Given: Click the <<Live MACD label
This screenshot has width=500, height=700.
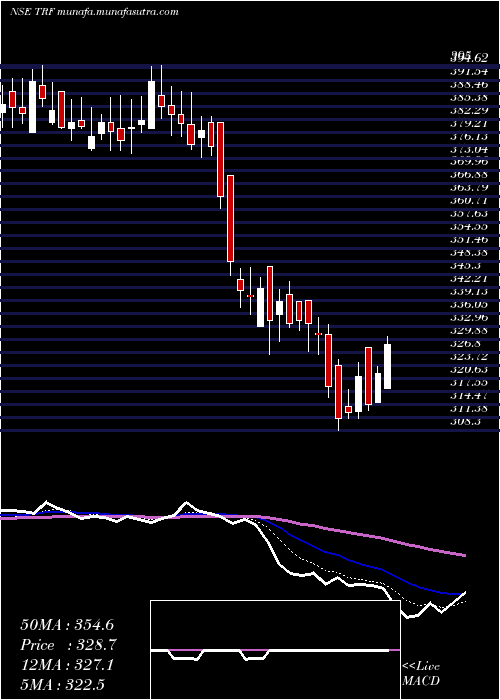Looking at the screenshot, I should tap(421, 674).
